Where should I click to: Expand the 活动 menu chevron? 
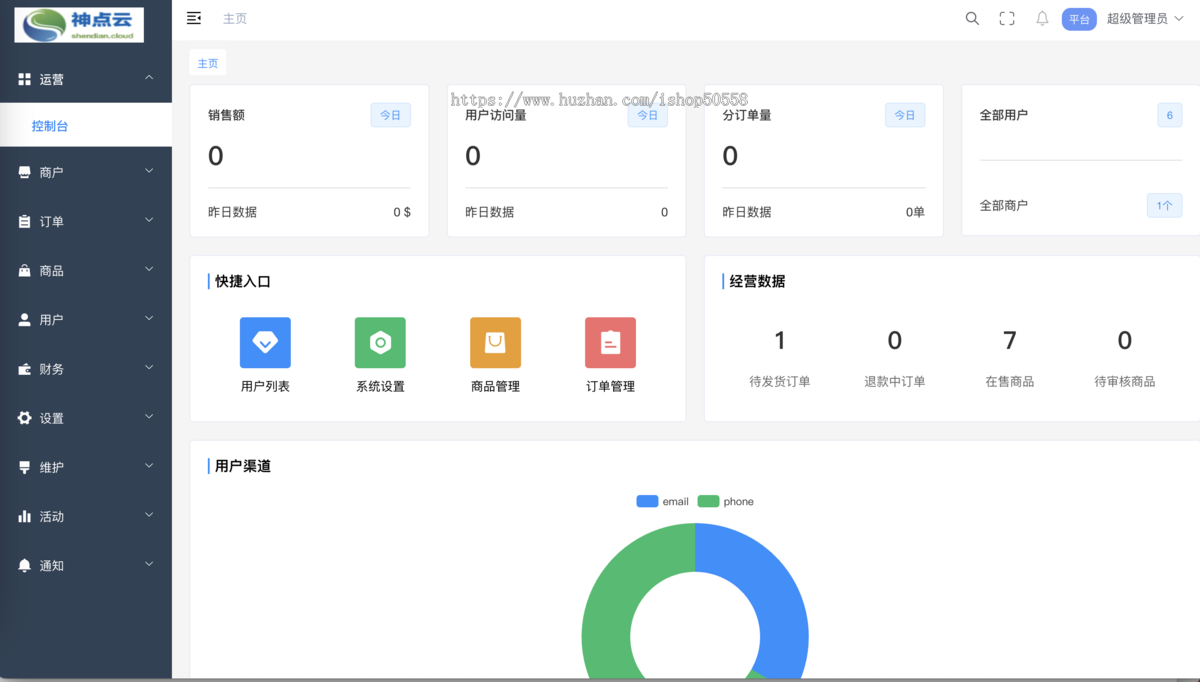(x=149, y=515)
